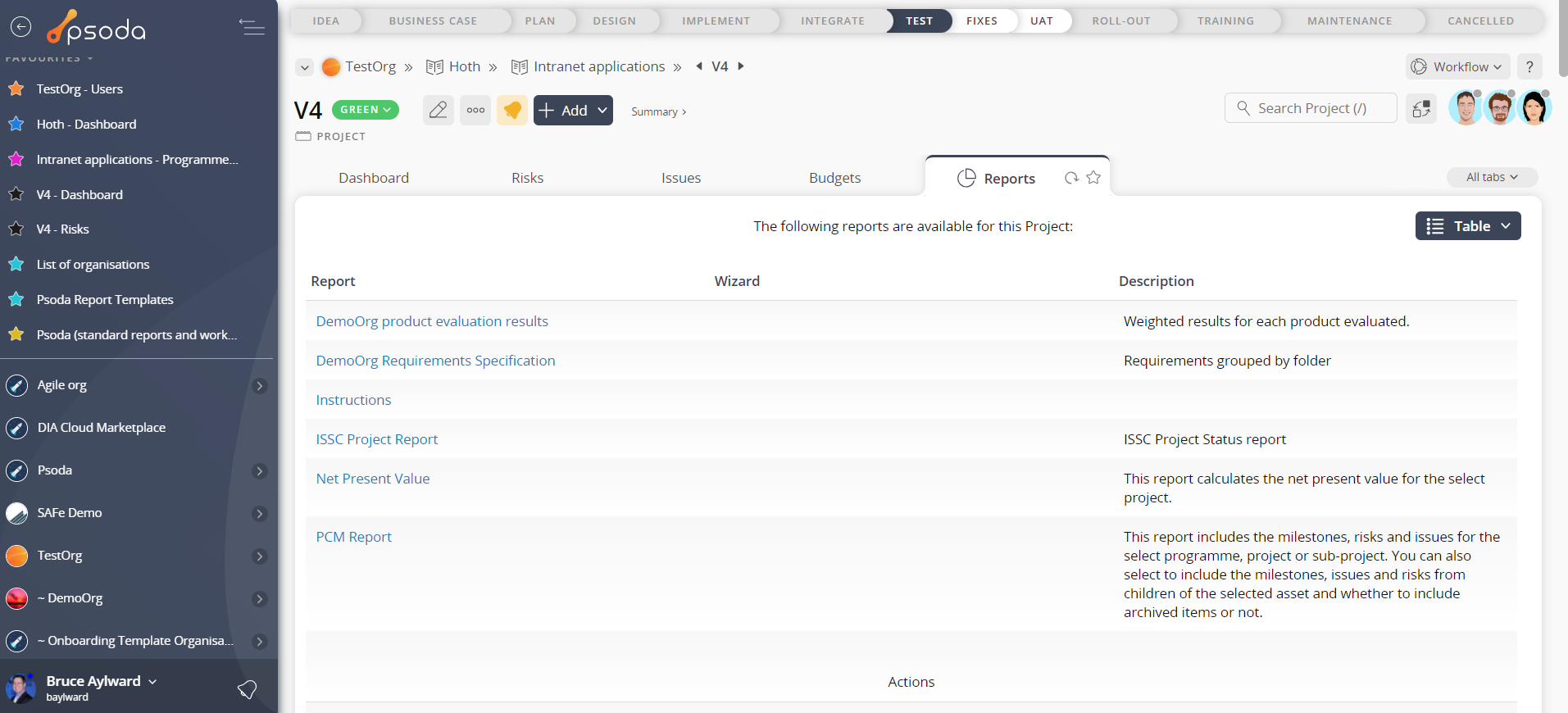1568x713 pixels.
Task: Click the star beside V4 - Risks
Action: coord(16,229)
